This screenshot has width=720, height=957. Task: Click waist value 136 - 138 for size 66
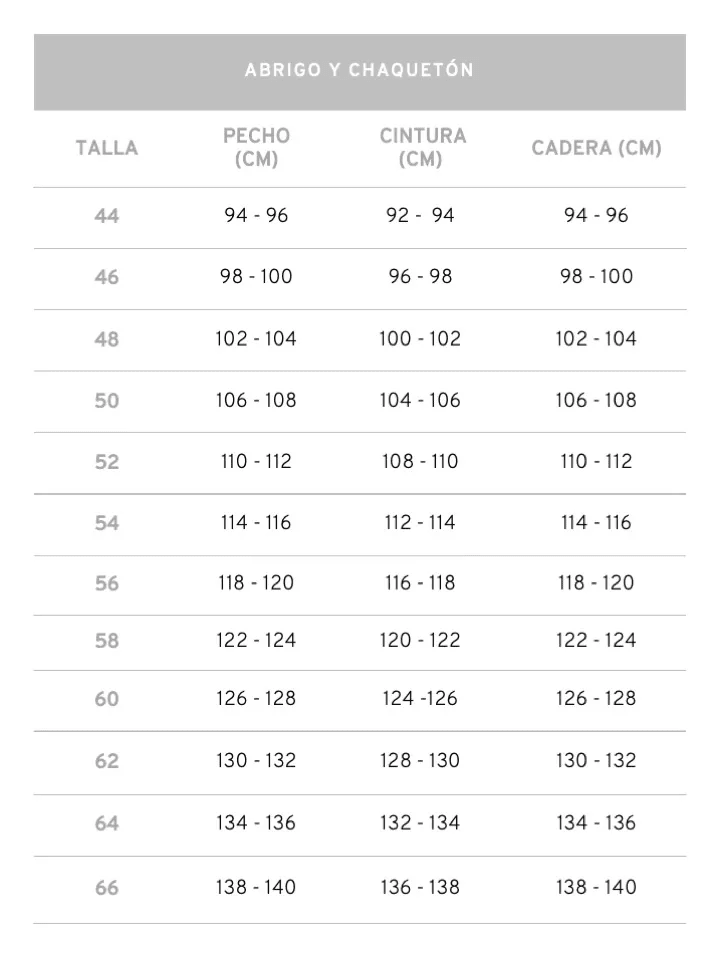click(420, 888)
